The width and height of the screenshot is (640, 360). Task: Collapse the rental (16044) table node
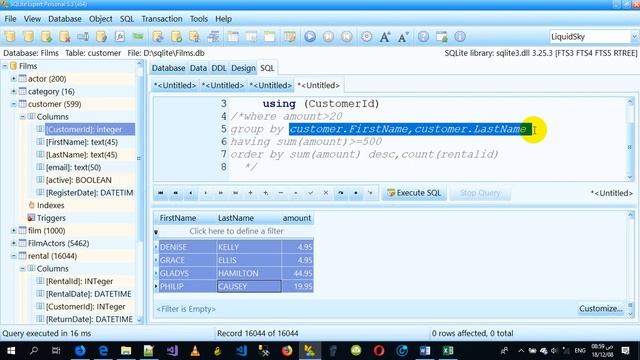tap(13, 256)
